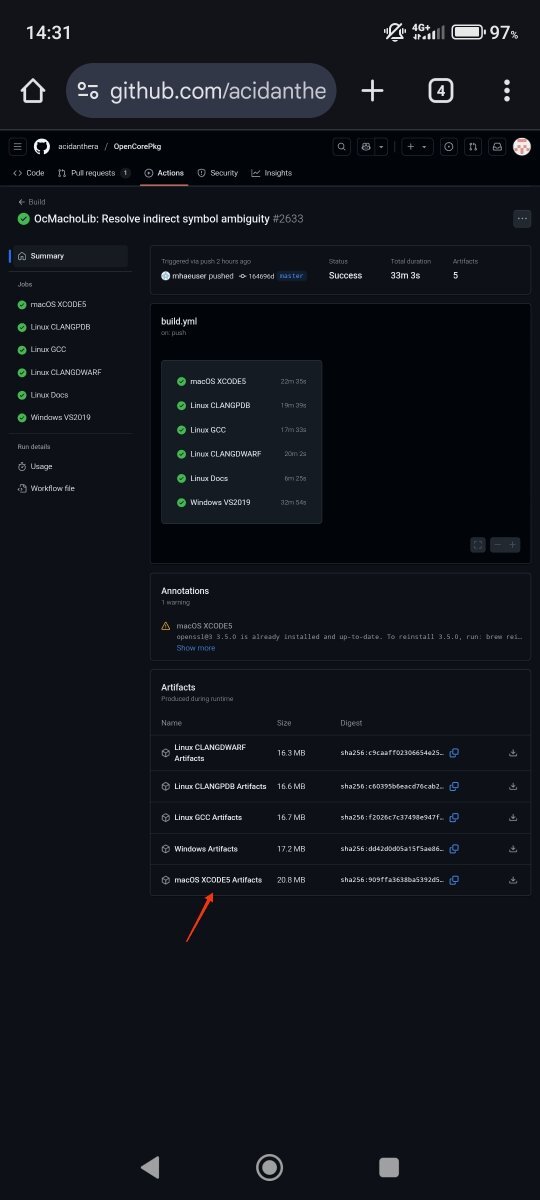The height and width of the screenshot is (1200, 540).
Task: Click the GitHub Octocat logo
Action: pyautogui.click(x=42, y=147)
